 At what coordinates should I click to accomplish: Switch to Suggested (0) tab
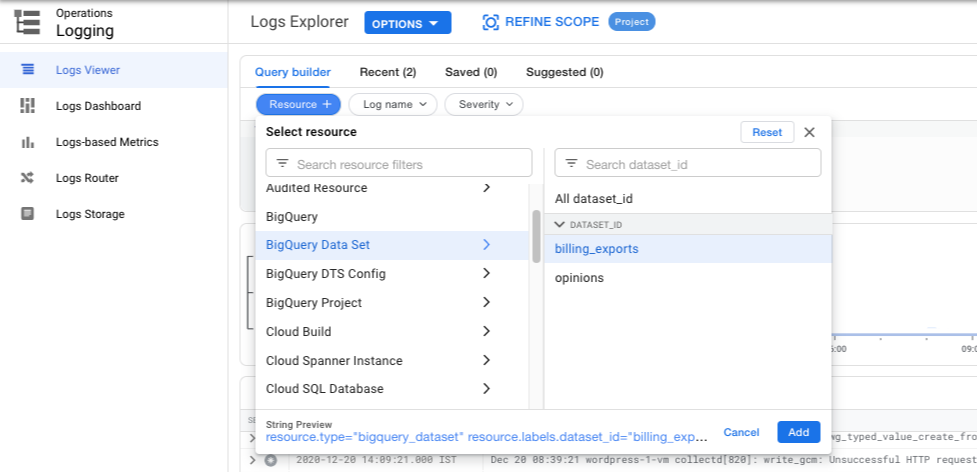pyautogui.click(x=565, y=72)
